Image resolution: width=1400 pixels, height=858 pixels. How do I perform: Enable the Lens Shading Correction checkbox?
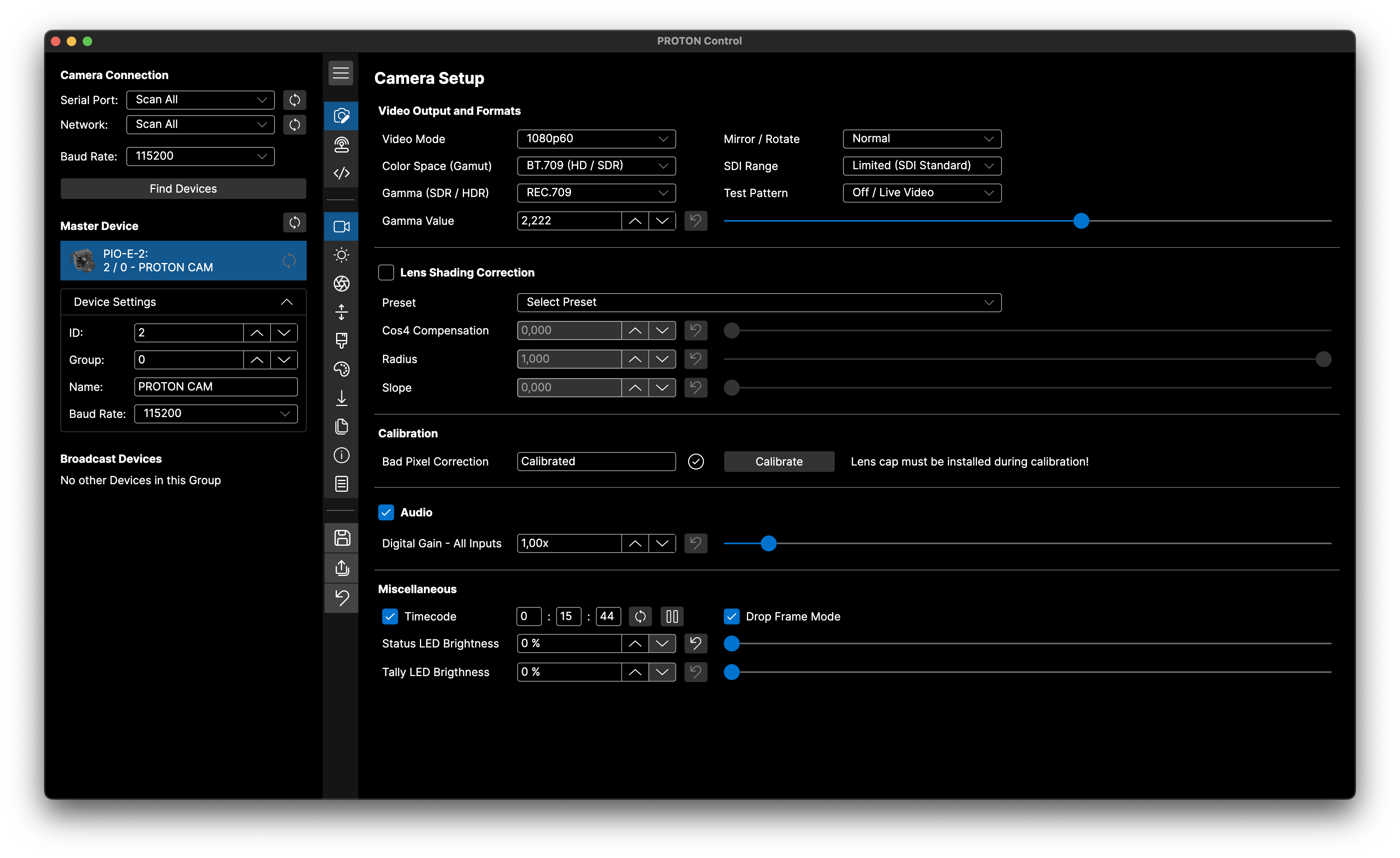tap(386, 273)
